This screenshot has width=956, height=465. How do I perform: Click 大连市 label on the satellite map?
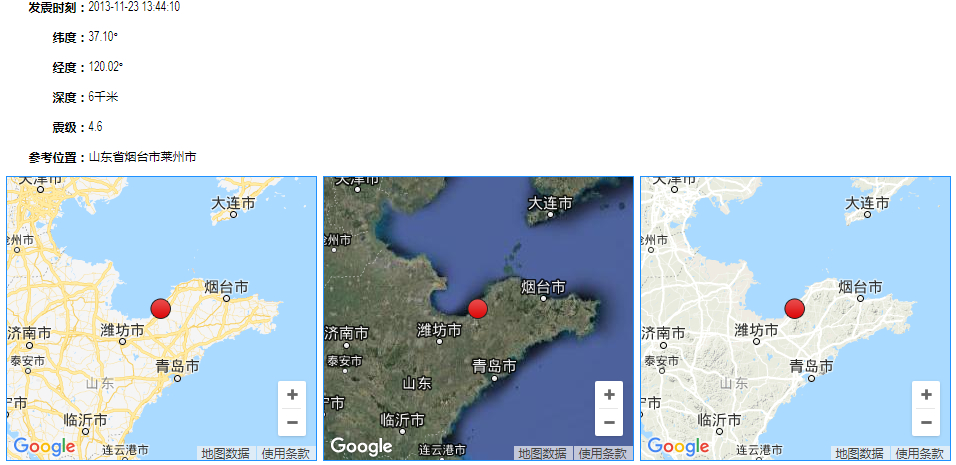pyautogui.click(x=551, y=203)
